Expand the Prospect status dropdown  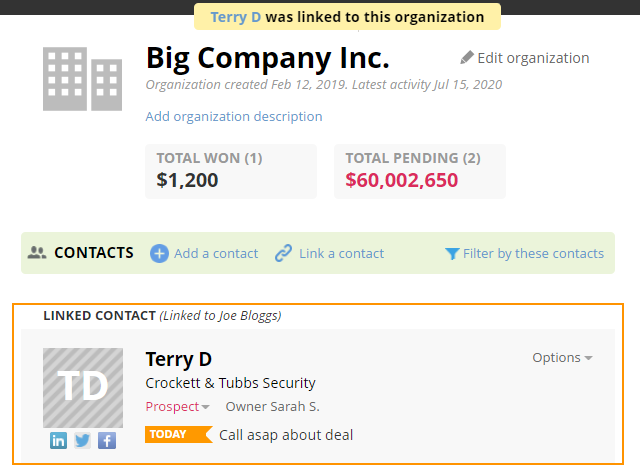pos(177,406)
